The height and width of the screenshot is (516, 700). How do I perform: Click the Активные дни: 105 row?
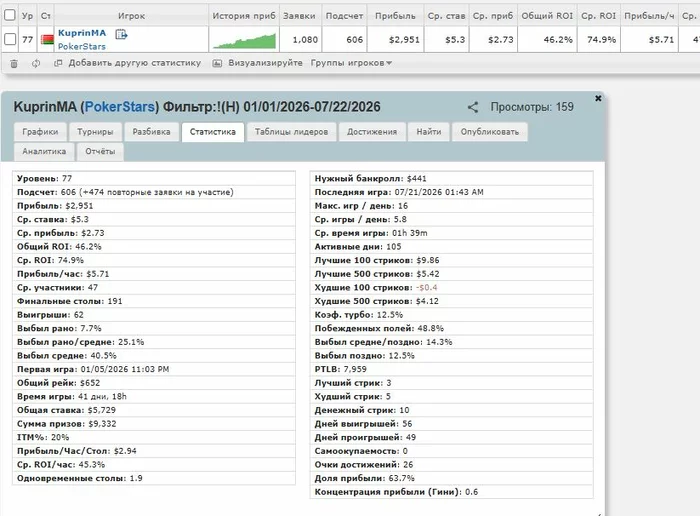click(452, 247)
